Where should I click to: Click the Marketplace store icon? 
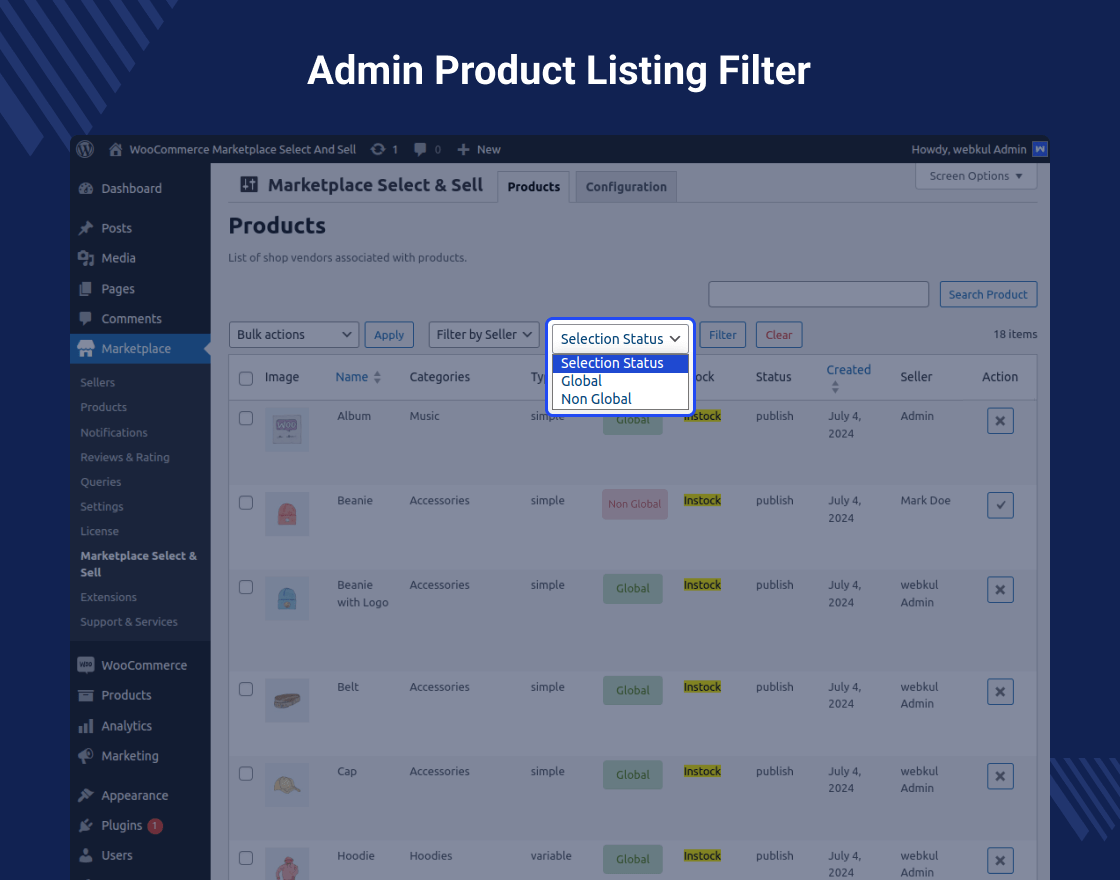pyautogui.click(x=86, y=349)
